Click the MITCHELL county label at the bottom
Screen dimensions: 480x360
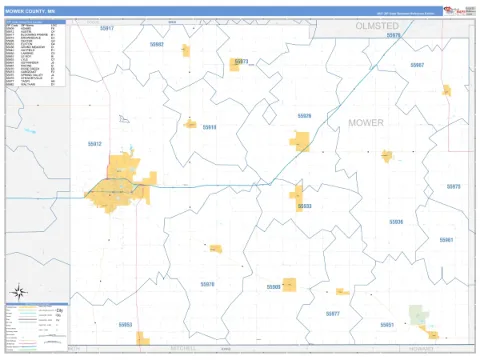[183, 348]
